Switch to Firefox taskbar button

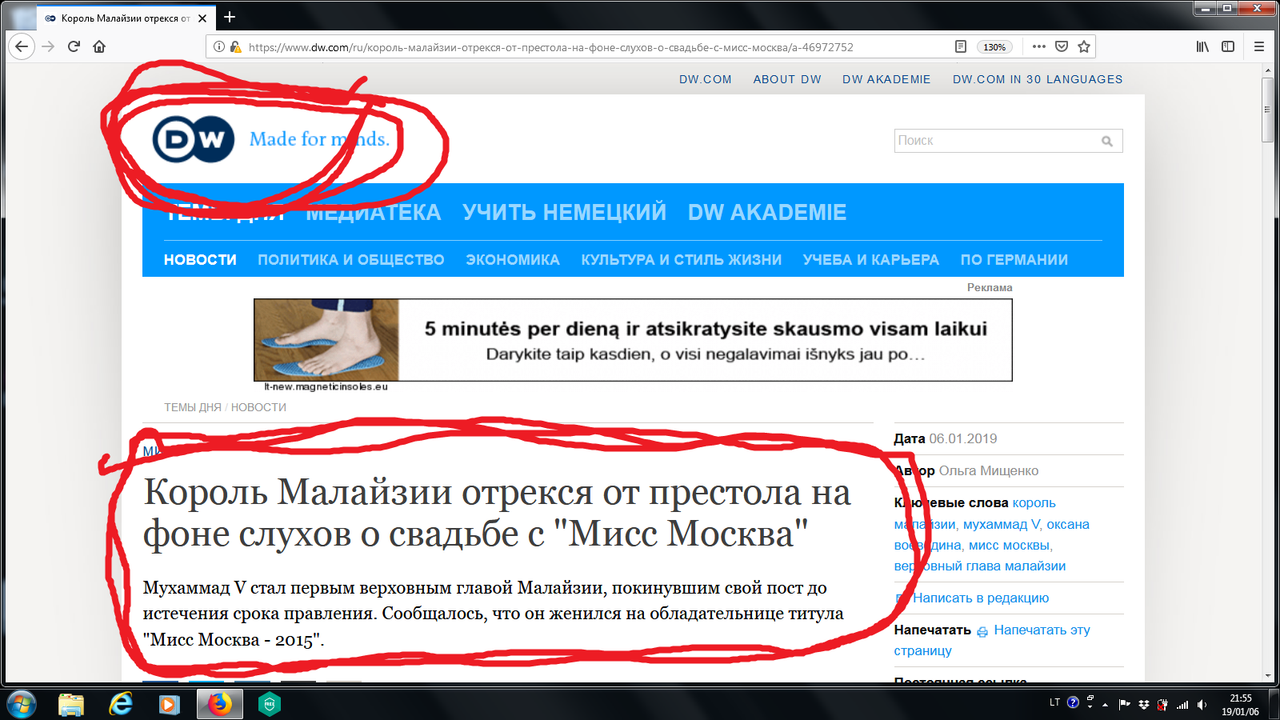(220, 703)
